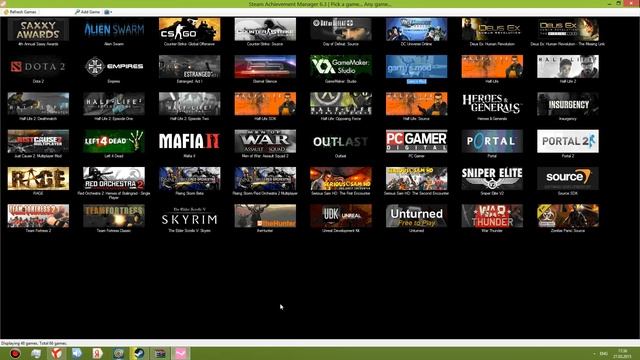Open the game filter dropdown in toolbar
This screenshot has height=360, width=640.
click(x=108, y=12)
